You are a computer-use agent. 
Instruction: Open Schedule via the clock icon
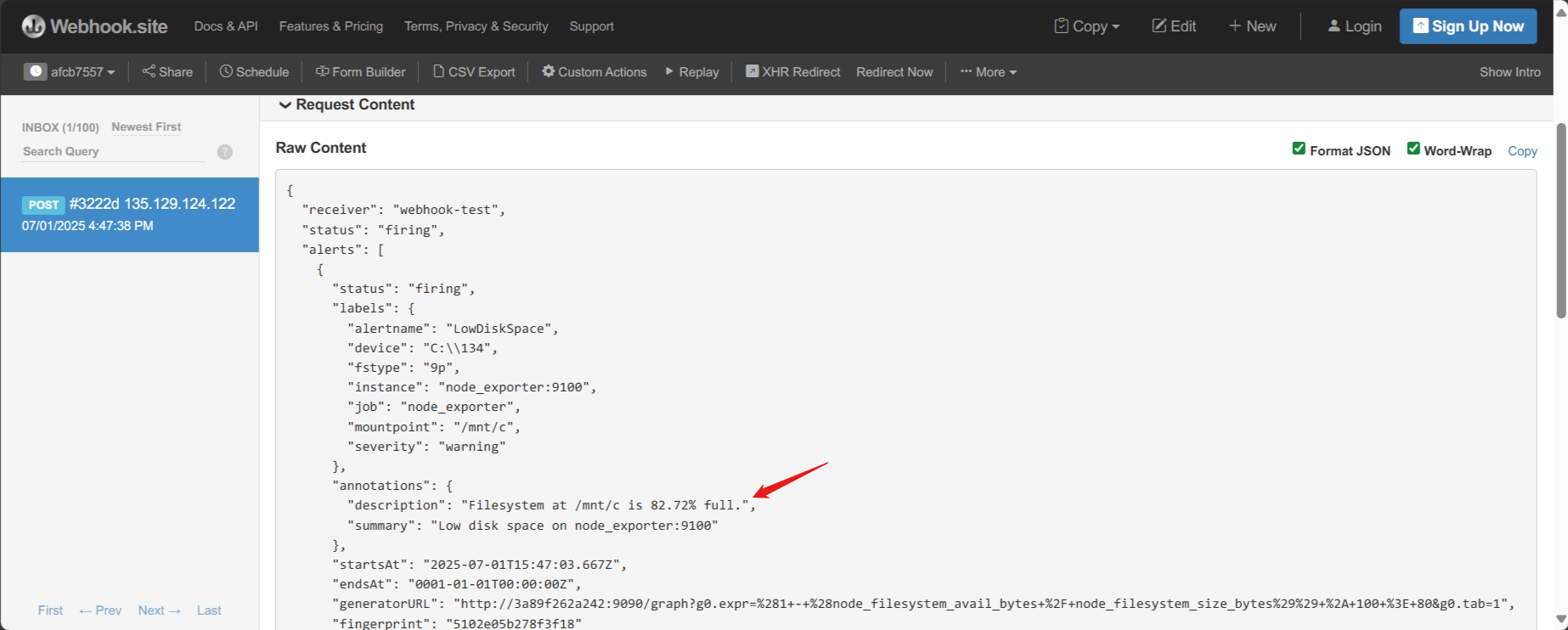coord(226,71)
